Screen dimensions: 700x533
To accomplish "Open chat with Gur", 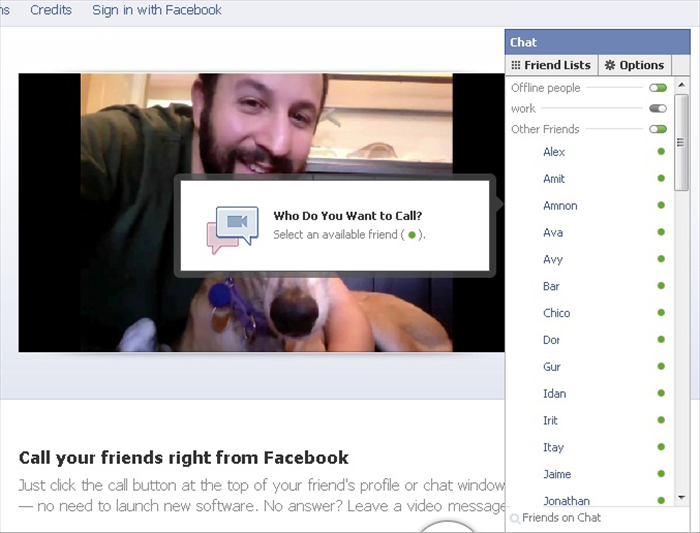I will click(x=552, y=366).
